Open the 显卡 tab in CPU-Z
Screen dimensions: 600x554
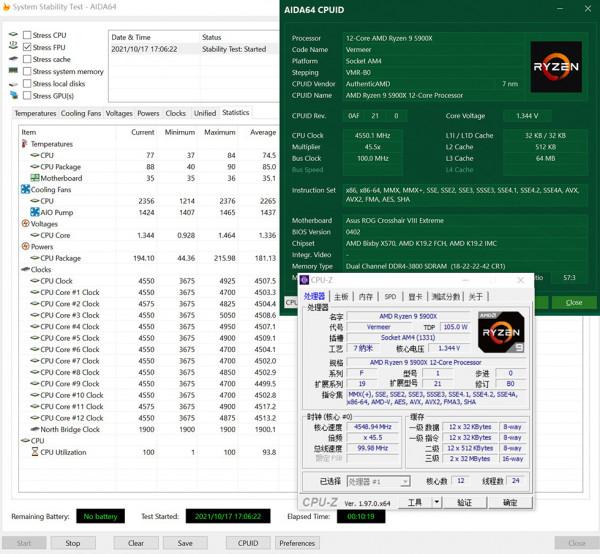tap(415, 297)
